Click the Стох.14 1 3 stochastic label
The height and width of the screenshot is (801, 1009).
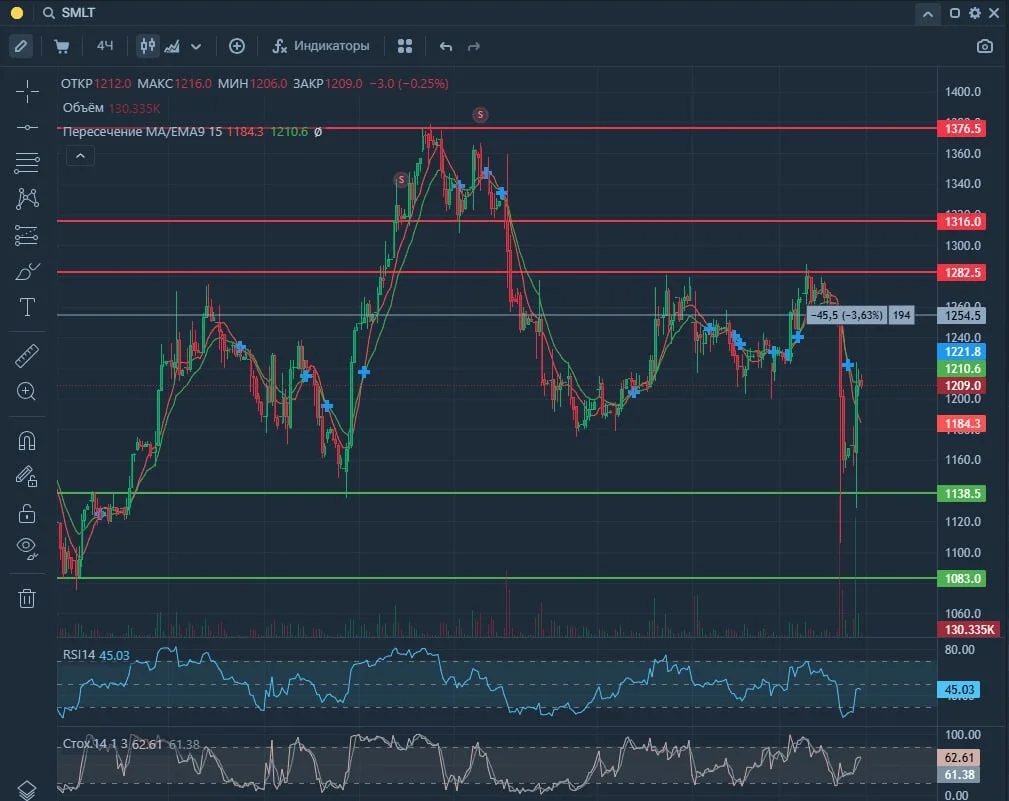coord(95,744)
